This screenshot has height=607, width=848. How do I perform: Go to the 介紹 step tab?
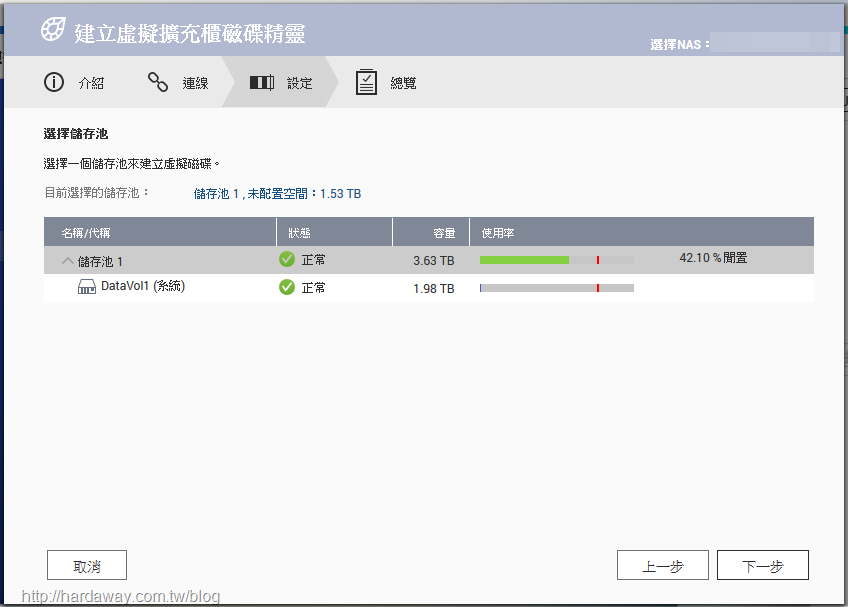(x=75, y=83)
